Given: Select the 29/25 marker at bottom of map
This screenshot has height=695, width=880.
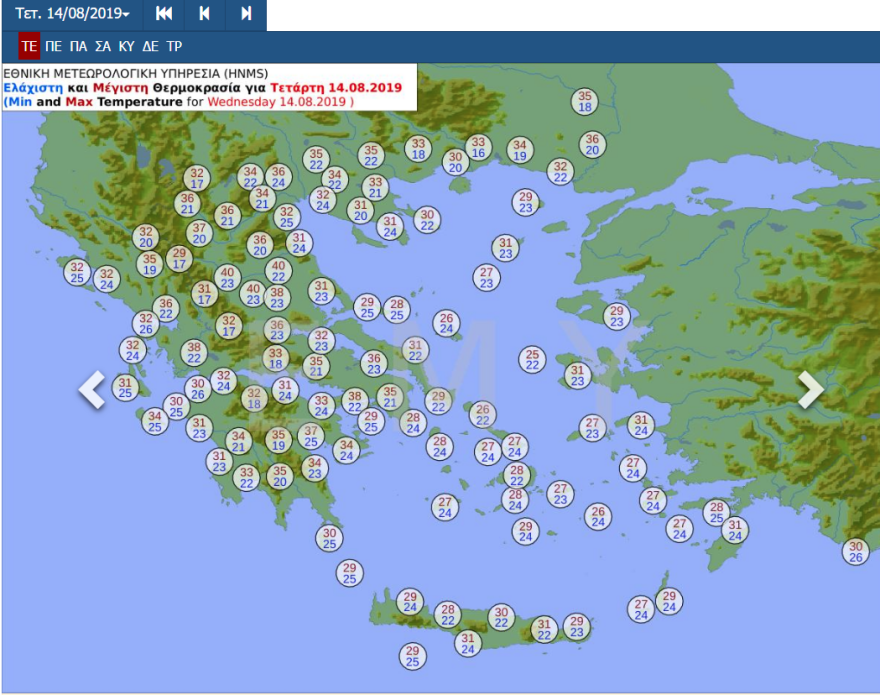Looking at the screenshot, I should (412, 656).
